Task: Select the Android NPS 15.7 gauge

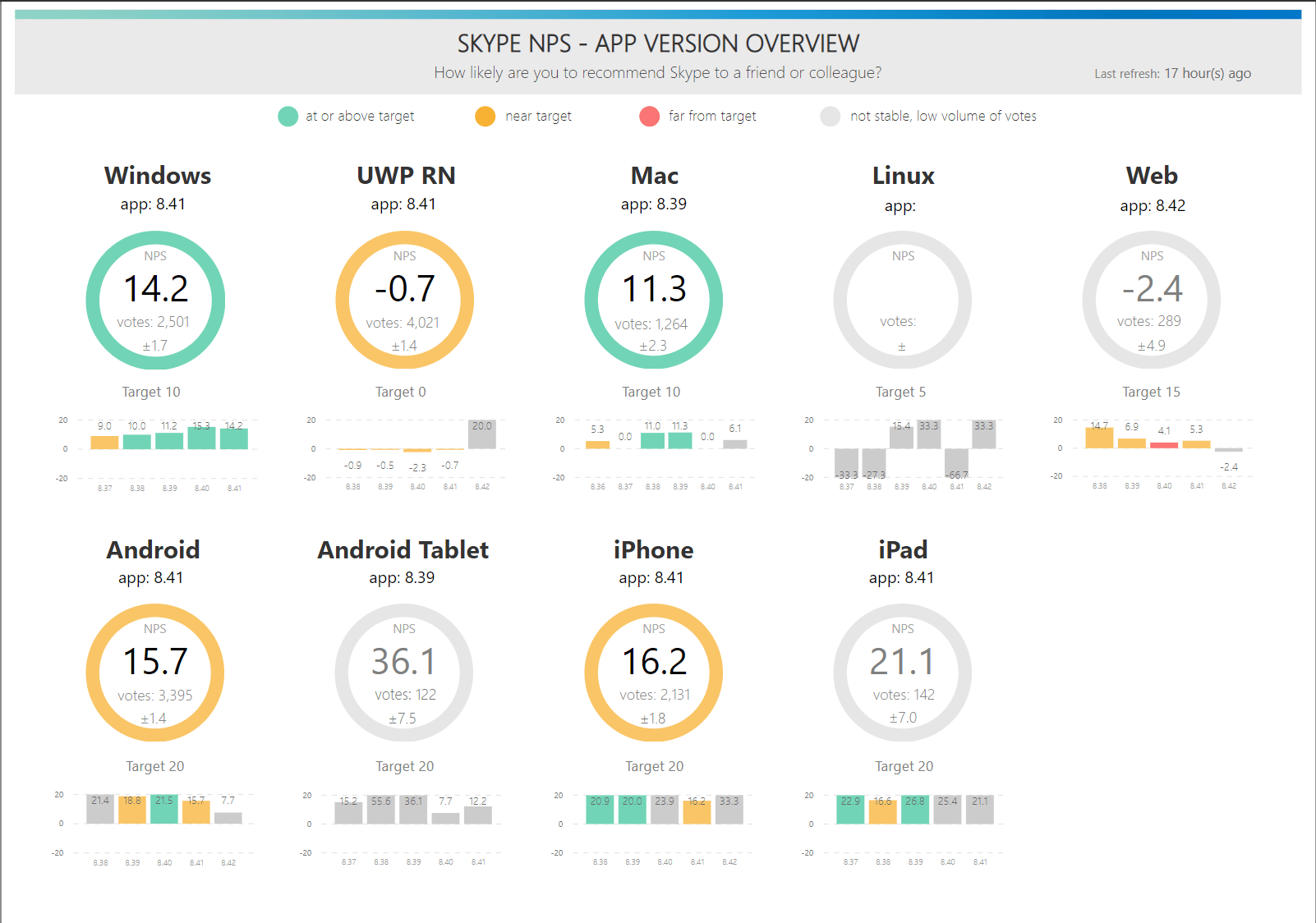Action: [x=155, y=673]
